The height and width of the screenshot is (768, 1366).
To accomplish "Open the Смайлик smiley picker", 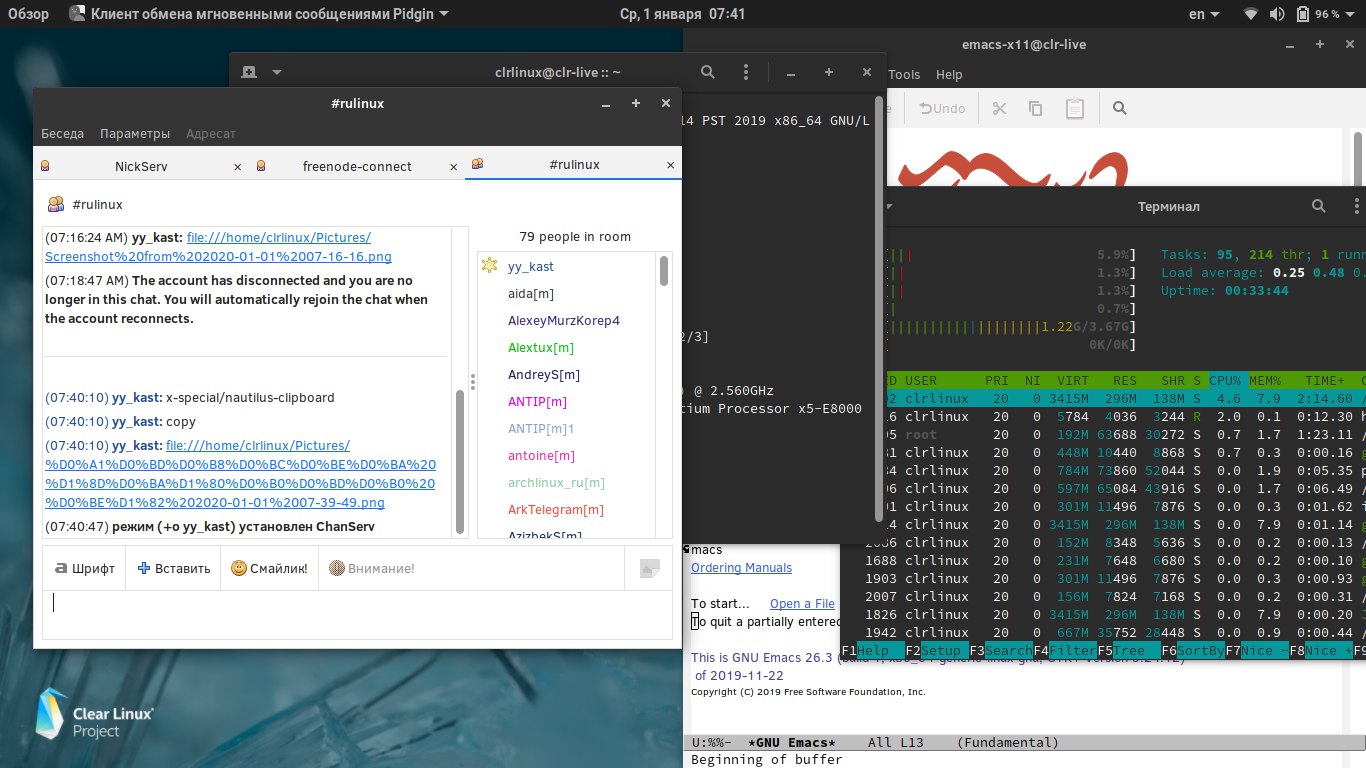I will (x=269, y=568).
